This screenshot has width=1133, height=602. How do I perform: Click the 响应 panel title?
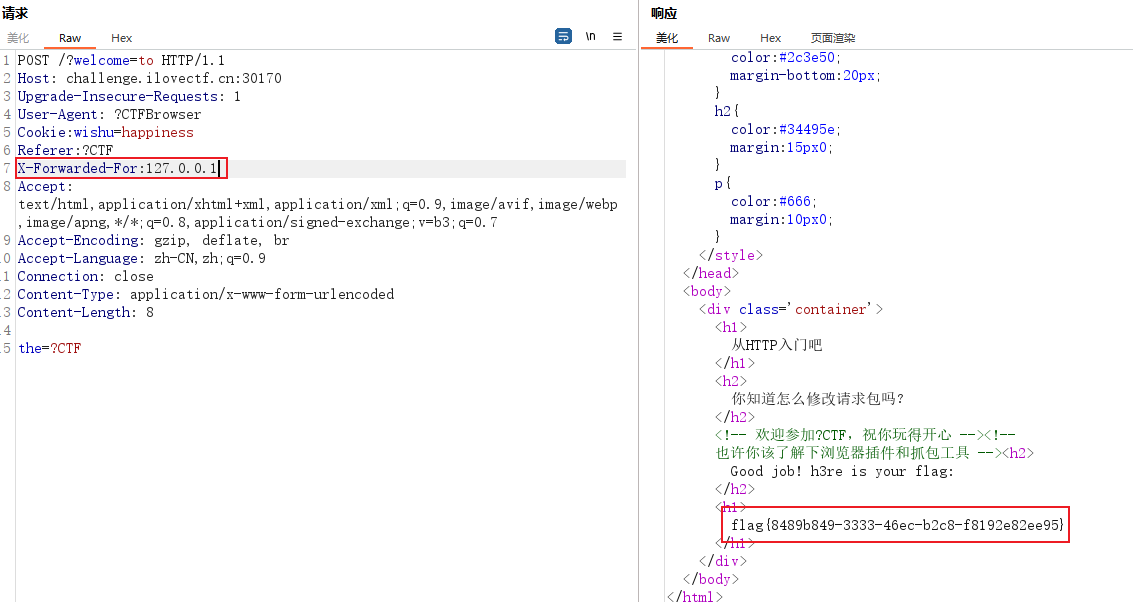point(663,13)
